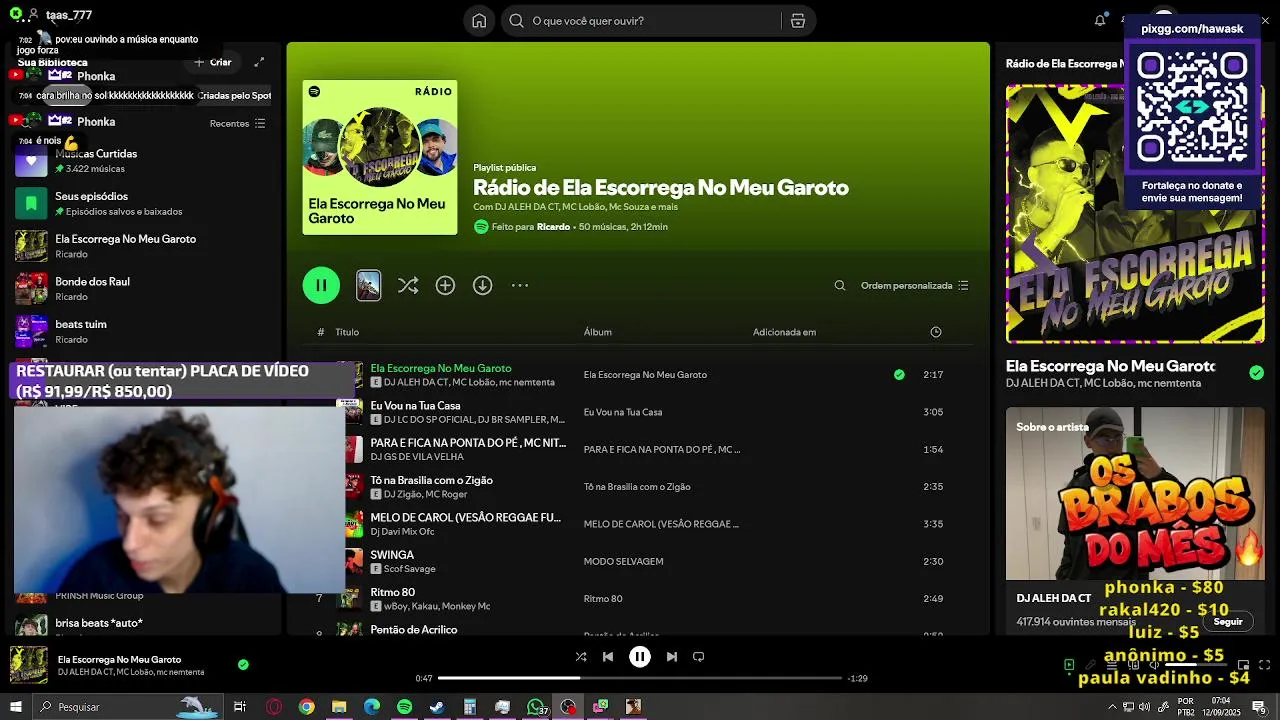Image resolution: width=1280 pixels, height=720 pixels.
Task: Sort by Adicionada em column
Action: click(784, 332)
